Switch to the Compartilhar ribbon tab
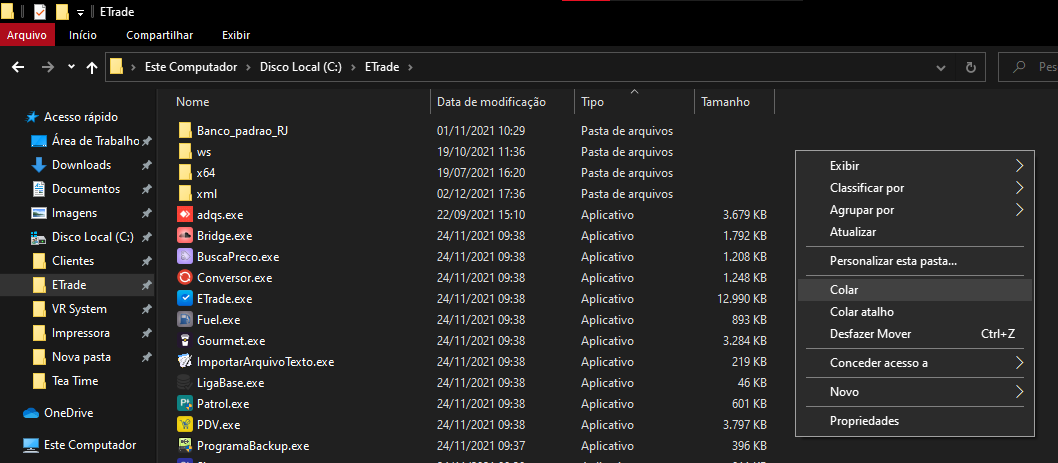This screenshot has height=463, width=1058. [x=160, y=35]
